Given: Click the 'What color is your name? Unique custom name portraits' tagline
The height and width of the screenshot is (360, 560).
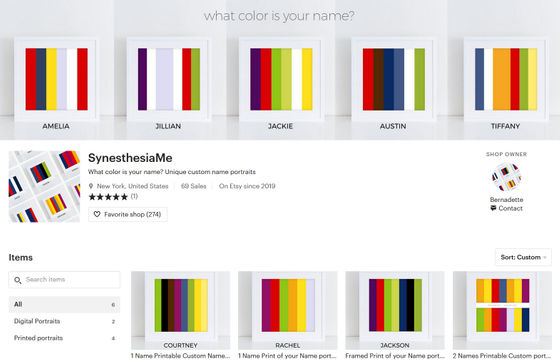Looking at the screenshot, I should pos(172,172).
